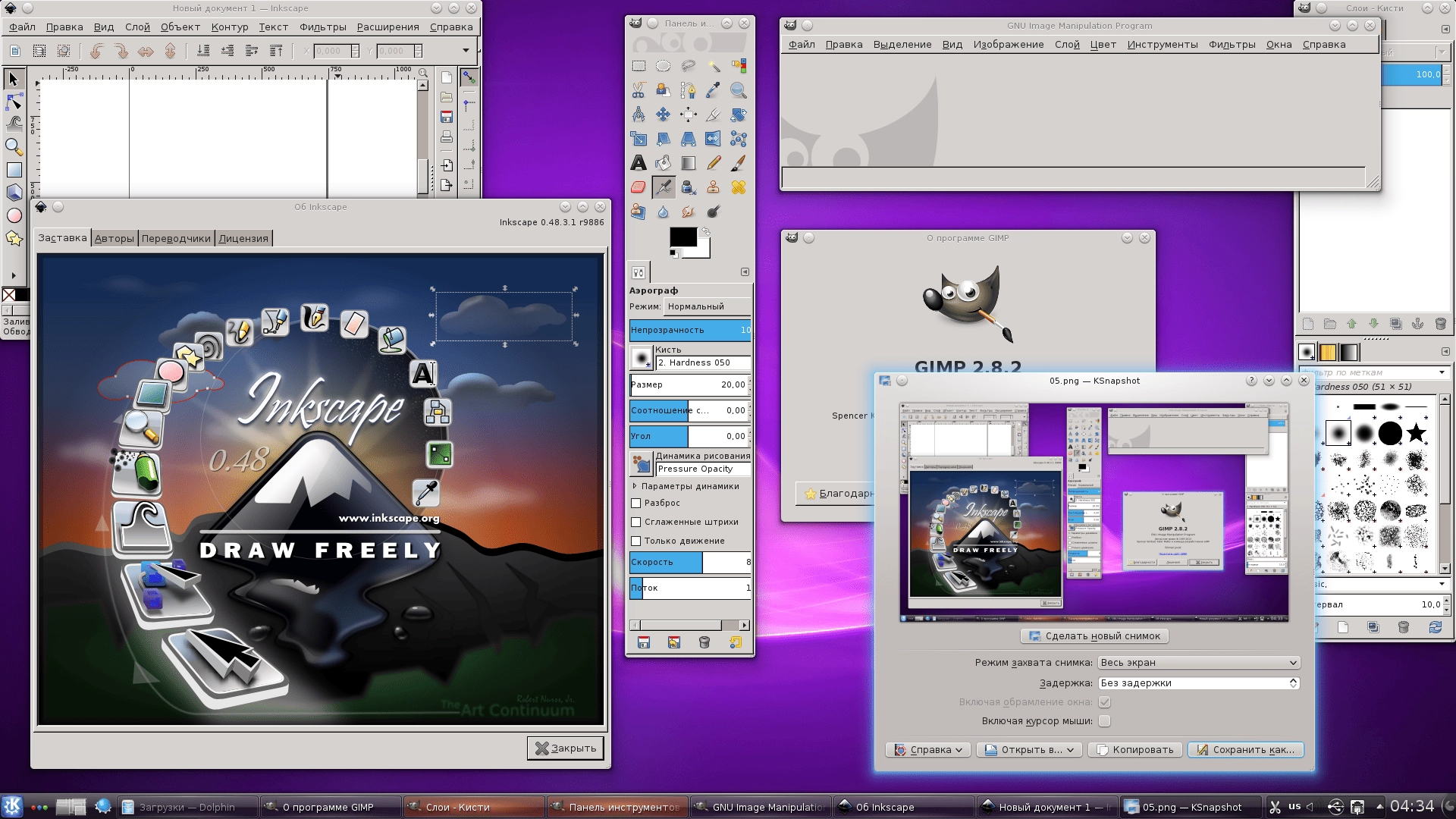Screen dimensions: 1456x819
Task: Switch to the Переводчики tab
Action: (x=176, y=238)
